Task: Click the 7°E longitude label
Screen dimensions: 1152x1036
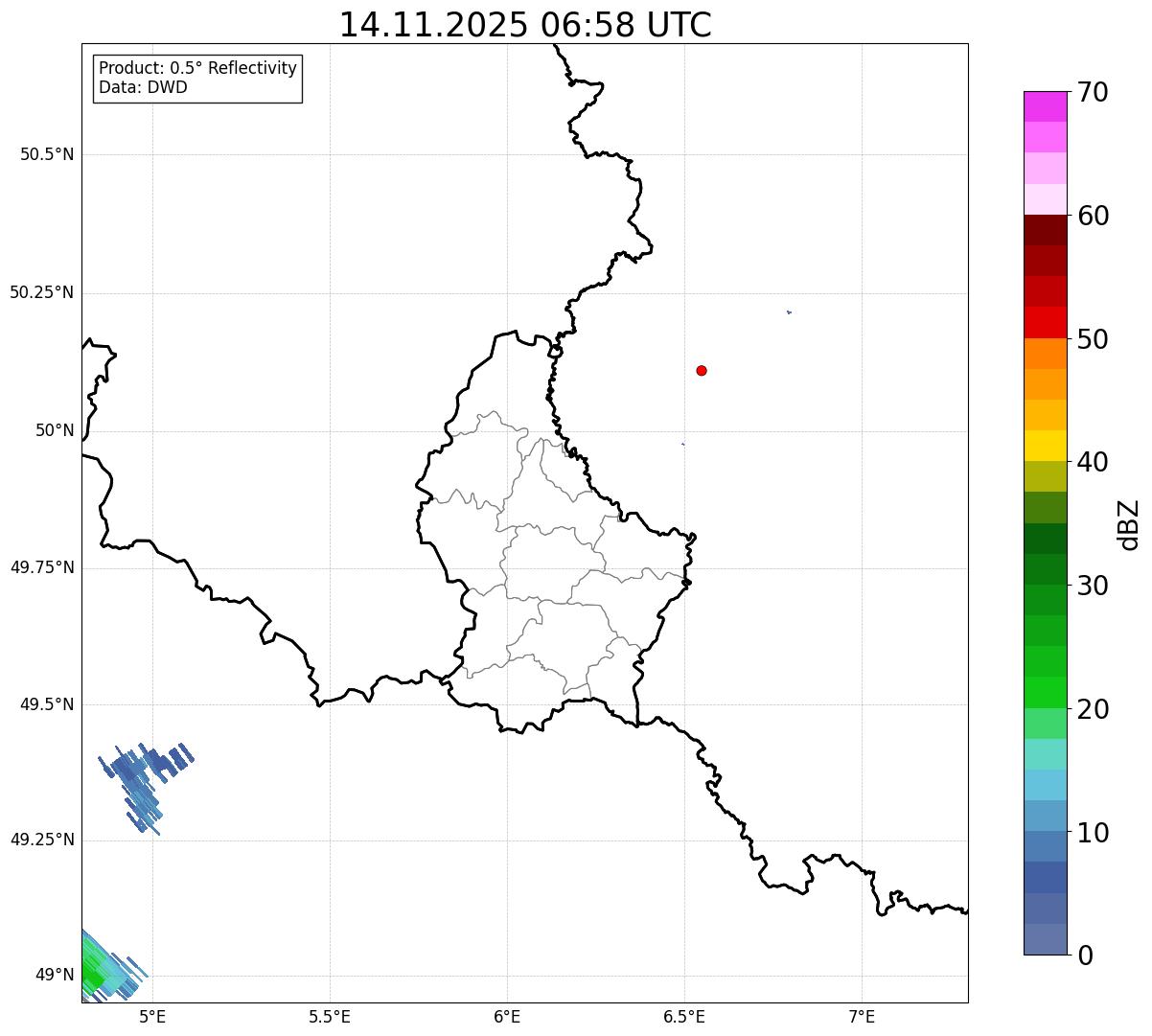Action: tap(862, 1017)
